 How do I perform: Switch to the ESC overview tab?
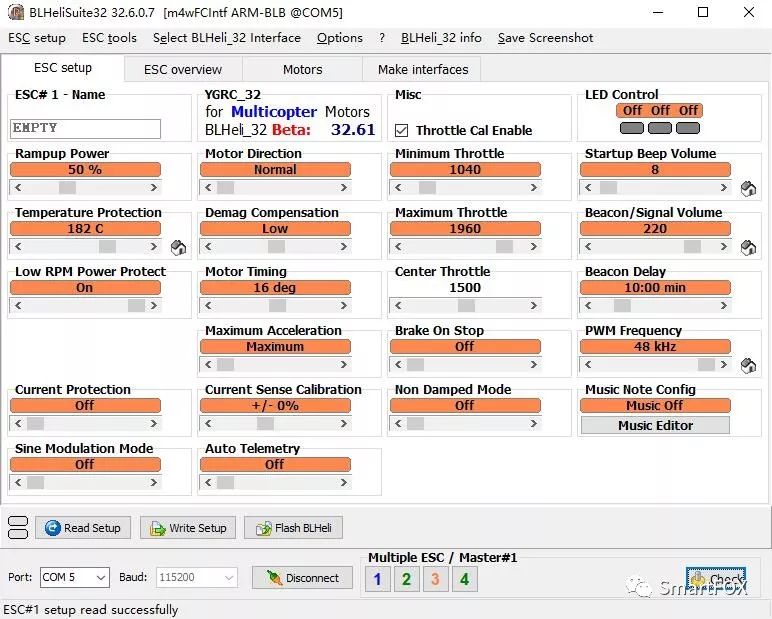click(x=183, y=69)
